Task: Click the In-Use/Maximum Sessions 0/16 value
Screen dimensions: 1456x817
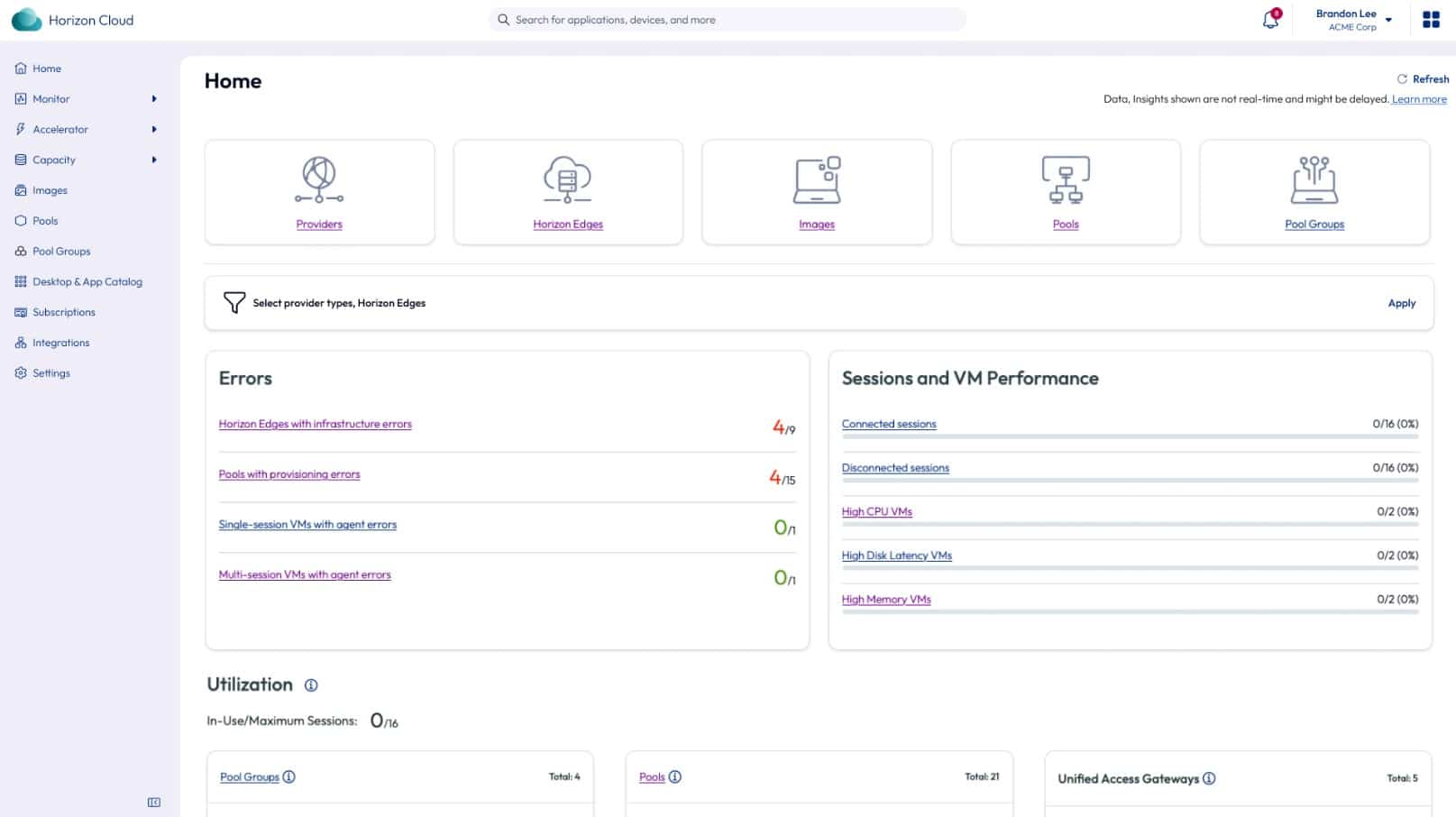Action: [384, 721]
